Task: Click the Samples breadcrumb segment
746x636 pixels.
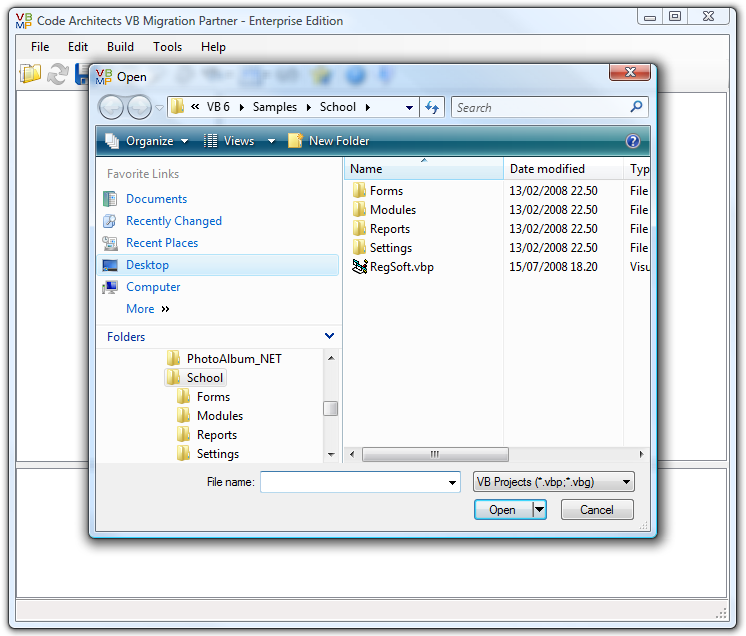Action: (x=275, y=107)
